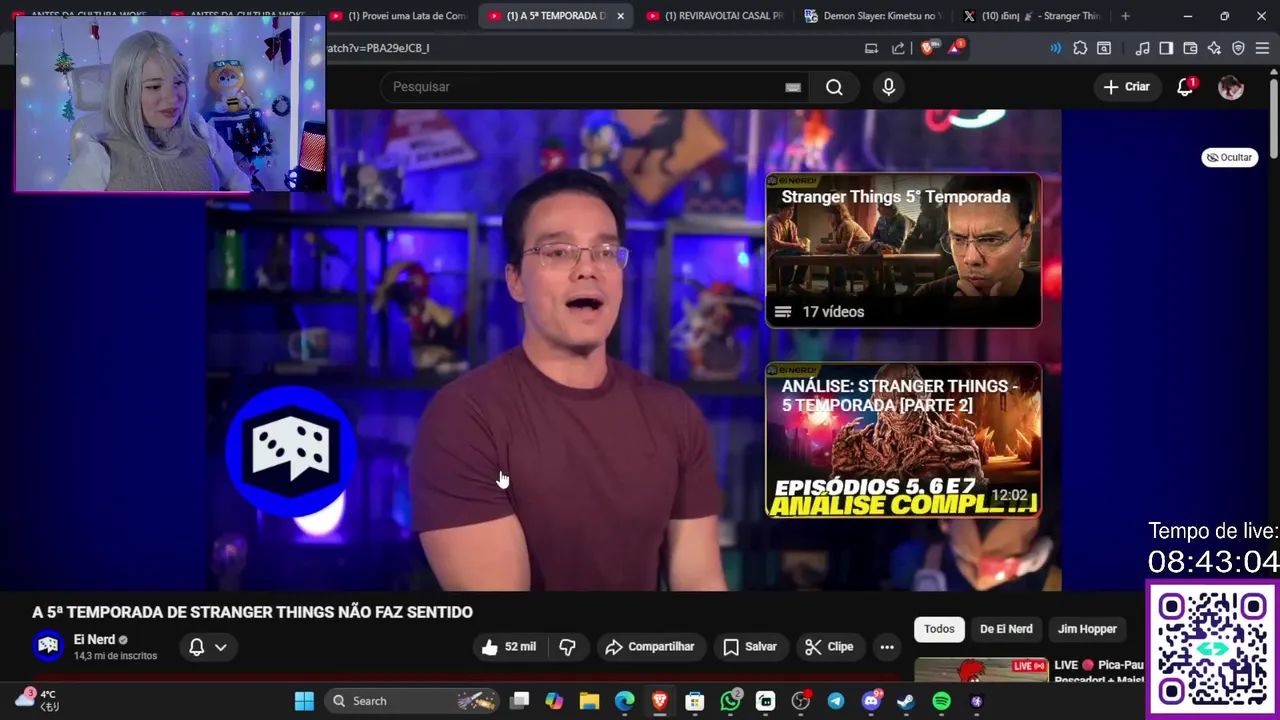This screenshot has width=1280, height=720.
Task: Switch to Provei uma Lata browser tab
Action: pyautogui.click(x=398, y=16)
